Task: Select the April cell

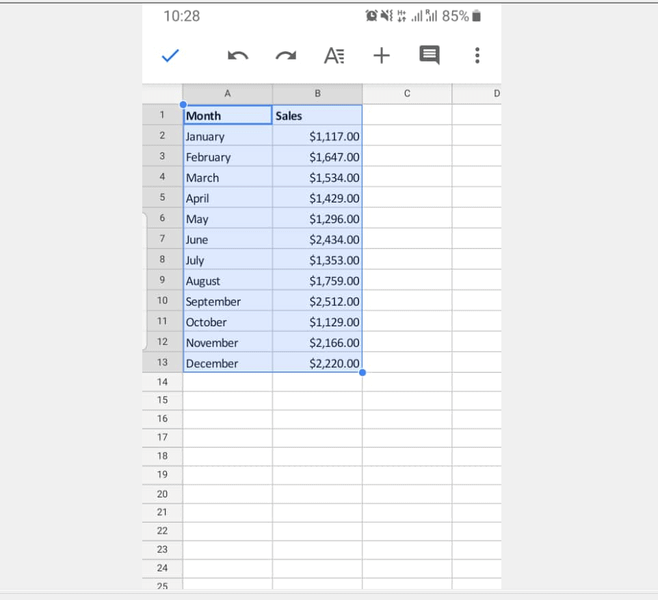Action: [x=227, y=197]
